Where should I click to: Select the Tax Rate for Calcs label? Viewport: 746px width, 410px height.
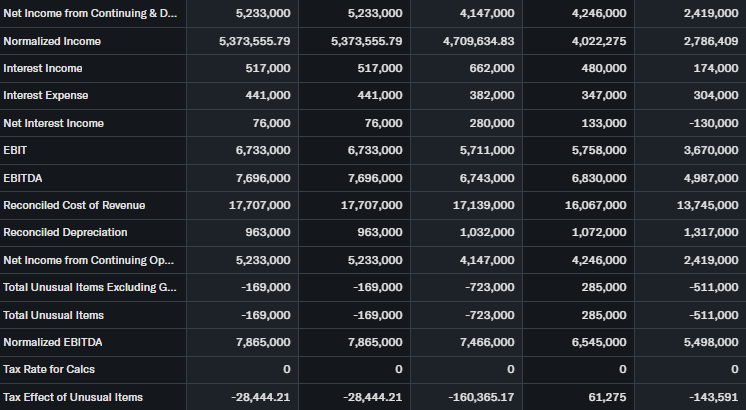(x=48, y=369)
